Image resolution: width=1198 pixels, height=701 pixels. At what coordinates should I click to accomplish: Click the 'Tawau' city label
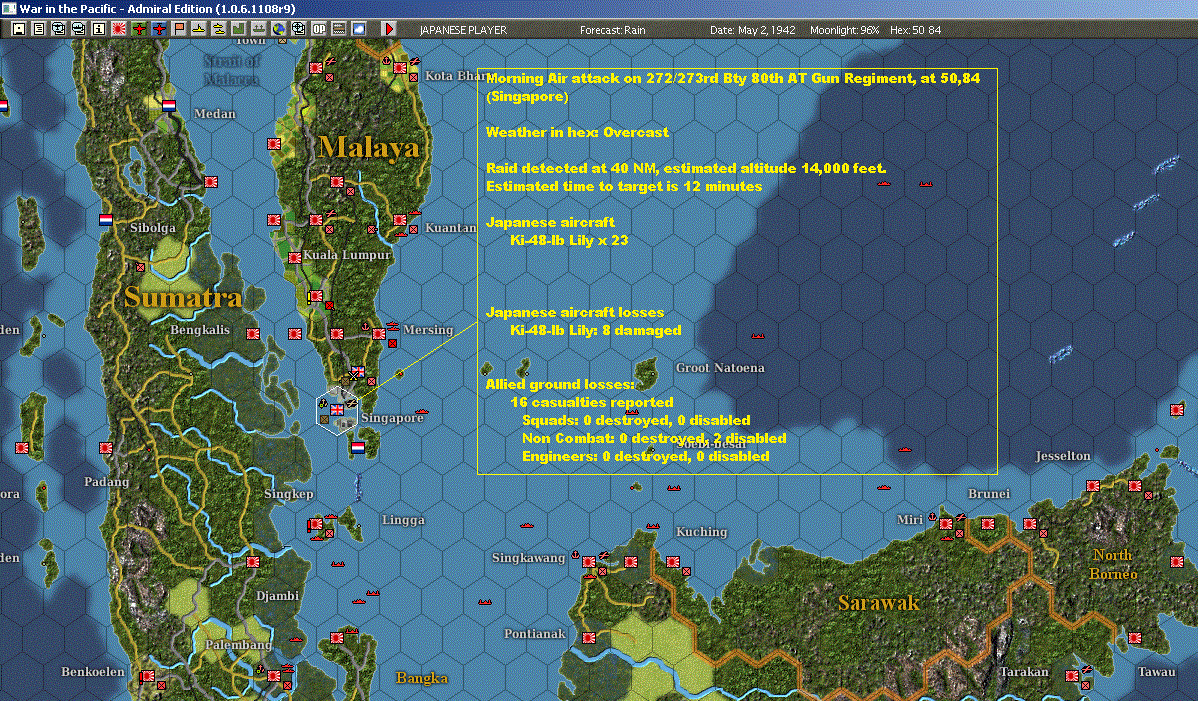1156,672
